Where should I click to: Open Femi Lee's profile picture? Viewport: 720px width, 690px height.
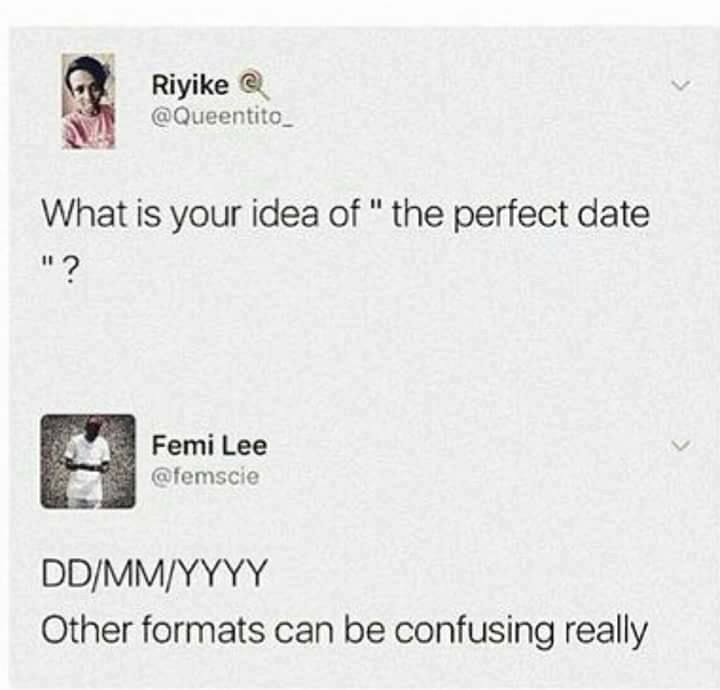87,461
